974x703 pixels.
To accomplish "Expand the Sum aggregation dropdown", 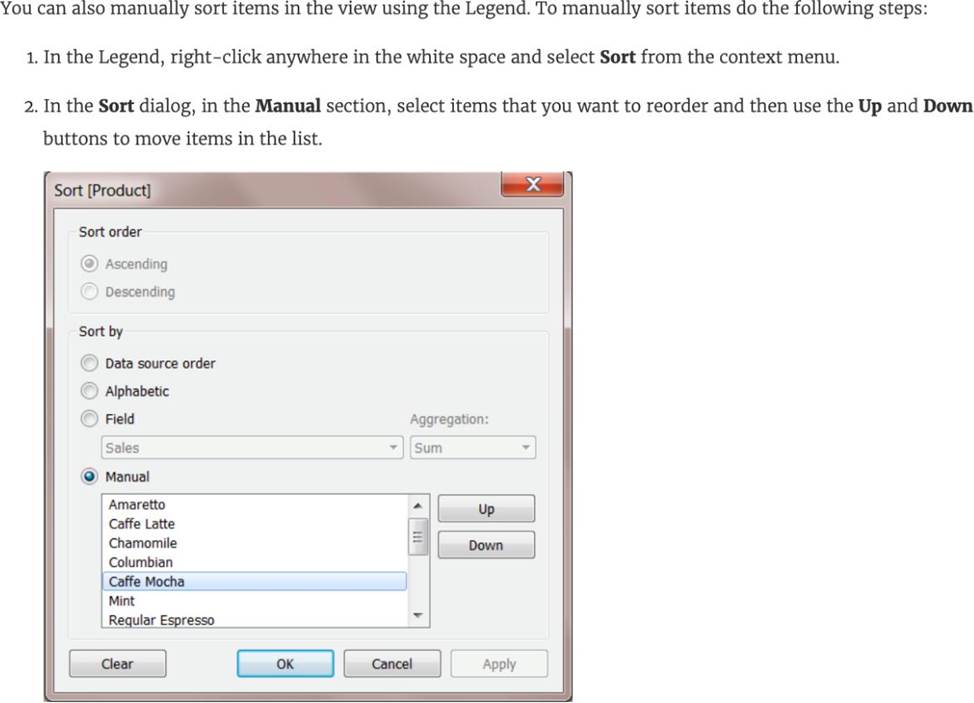I will (x=473, y=448).
